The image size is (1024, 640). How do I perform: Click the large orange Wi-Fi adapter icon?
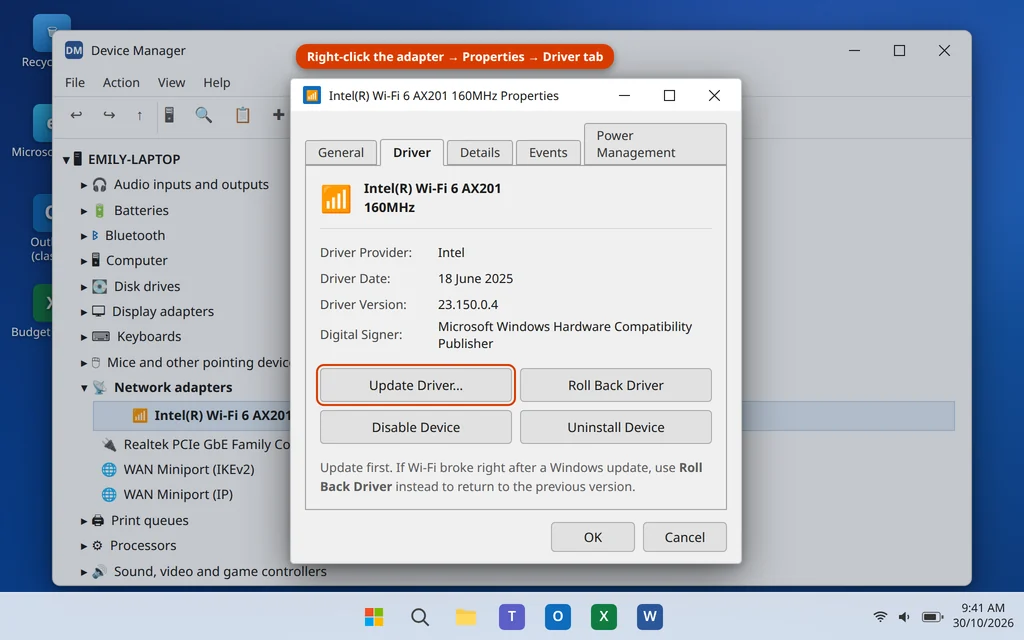336,198
